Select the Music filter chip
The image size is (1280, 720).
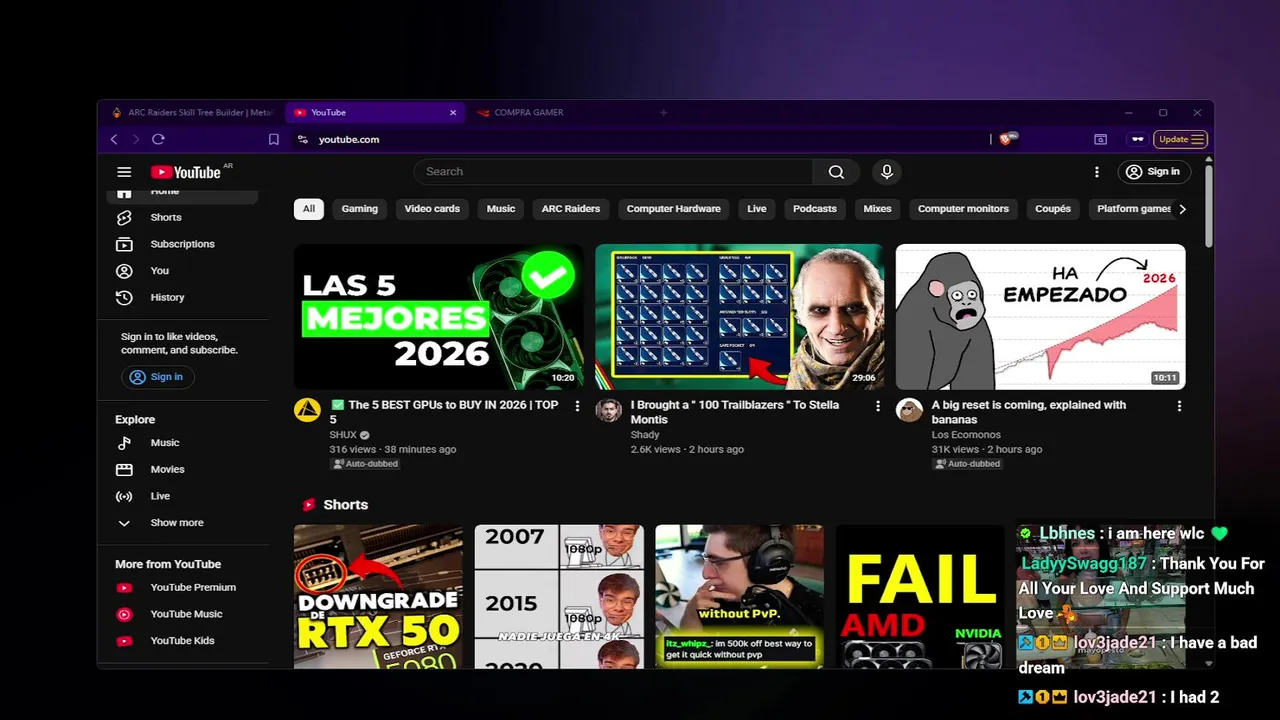pyautogui.click(x=501, y=209)
